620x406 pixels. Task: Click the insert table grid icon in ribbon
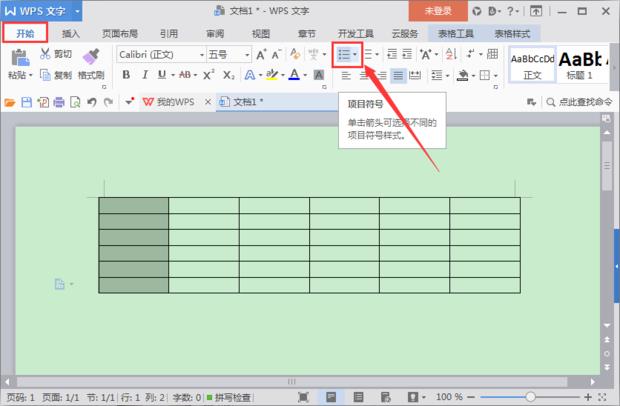(492, 54)
